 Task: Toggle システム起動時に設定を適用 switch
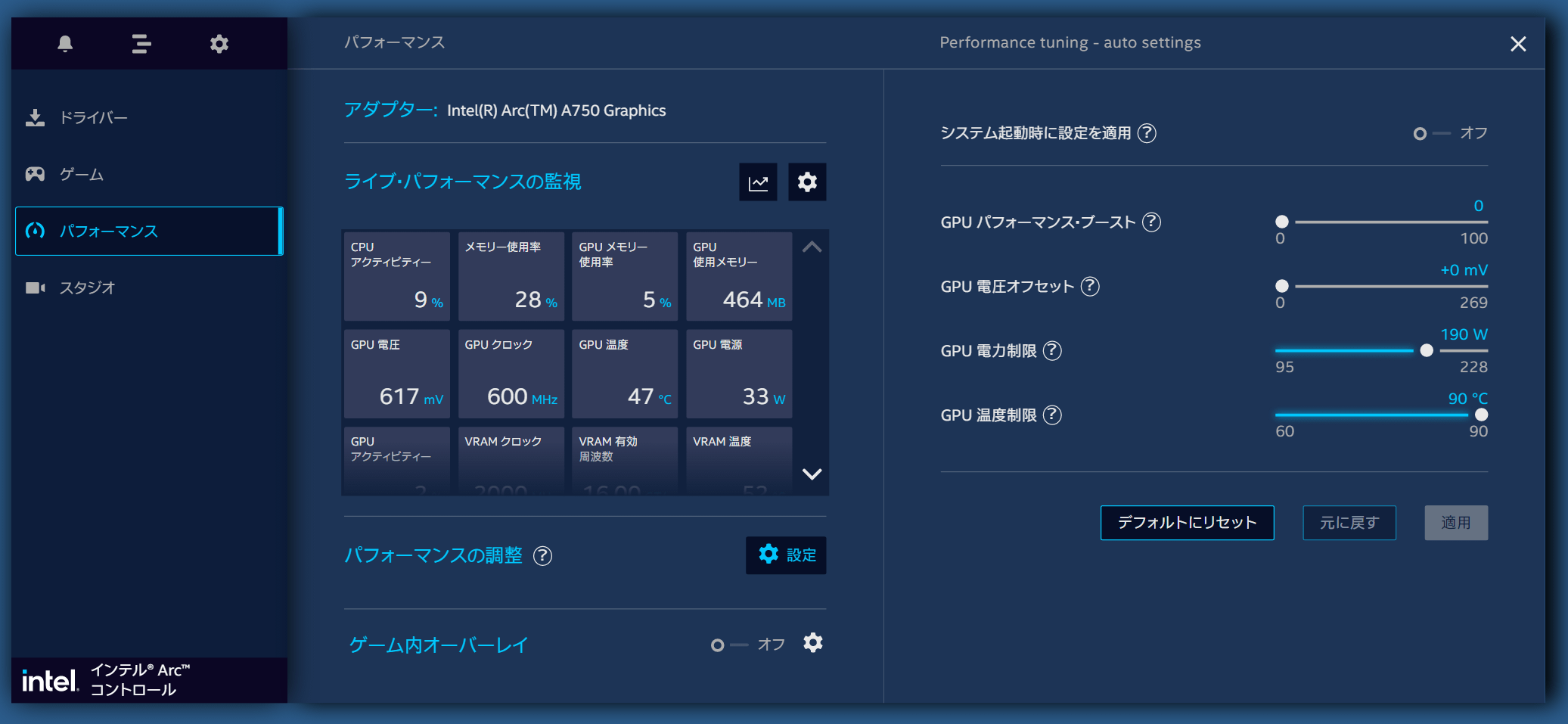point(1431,134)
